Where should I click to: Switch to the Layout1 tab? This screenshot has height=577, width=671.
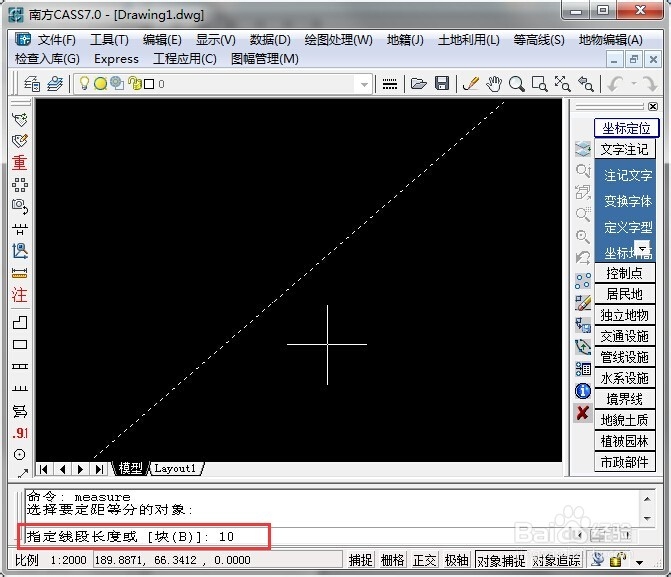(x=175, y=468)
